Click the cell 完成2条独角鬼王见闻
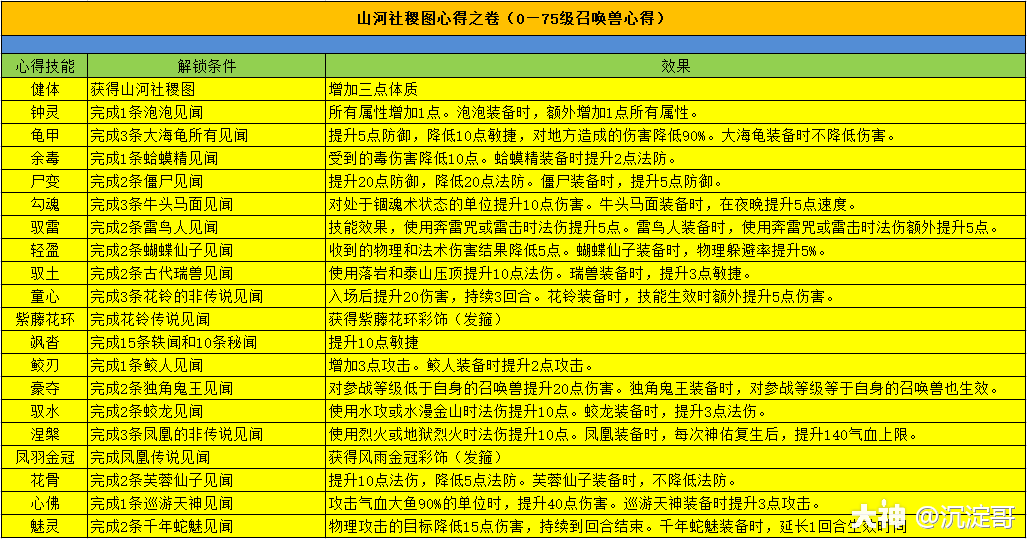This screenshot has width=1027, height=539. tap(206, 388)
